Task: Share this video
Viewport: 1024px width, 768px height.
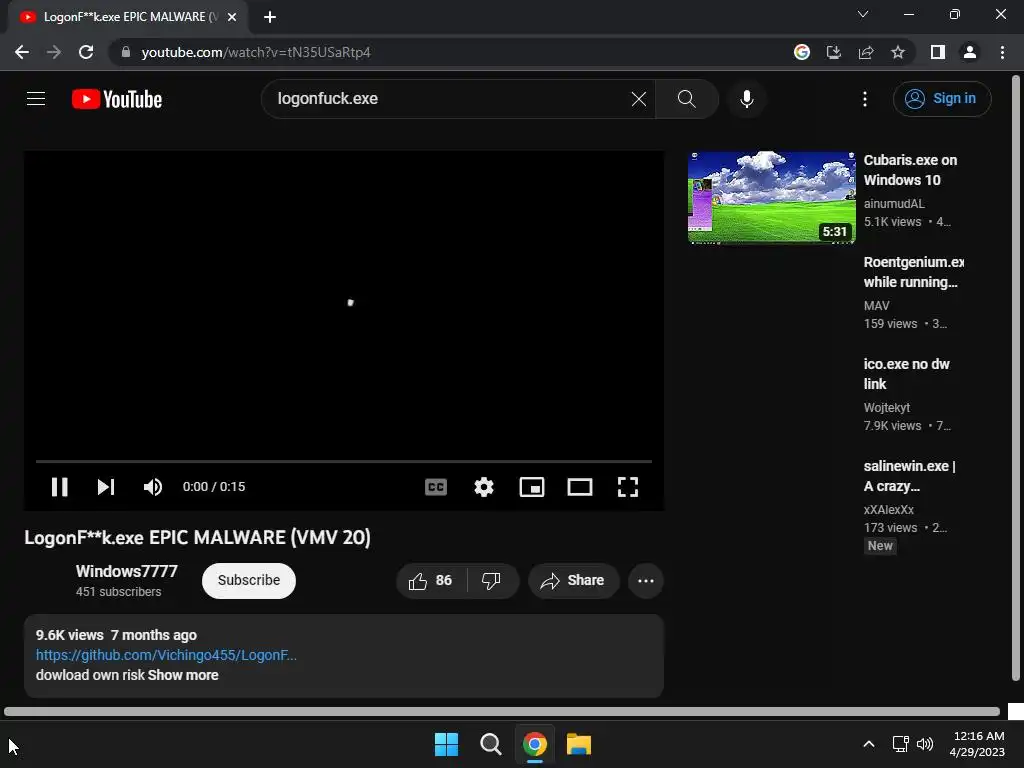Action: pyautogui.click(x=573, y=581)
